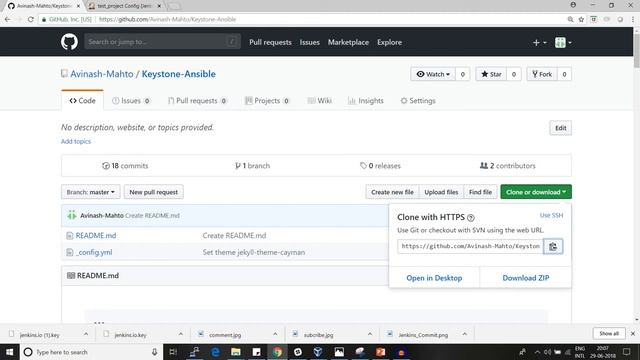Open the repository Issues tab
This screenshot has width=640, height=360.
(131, 100)
